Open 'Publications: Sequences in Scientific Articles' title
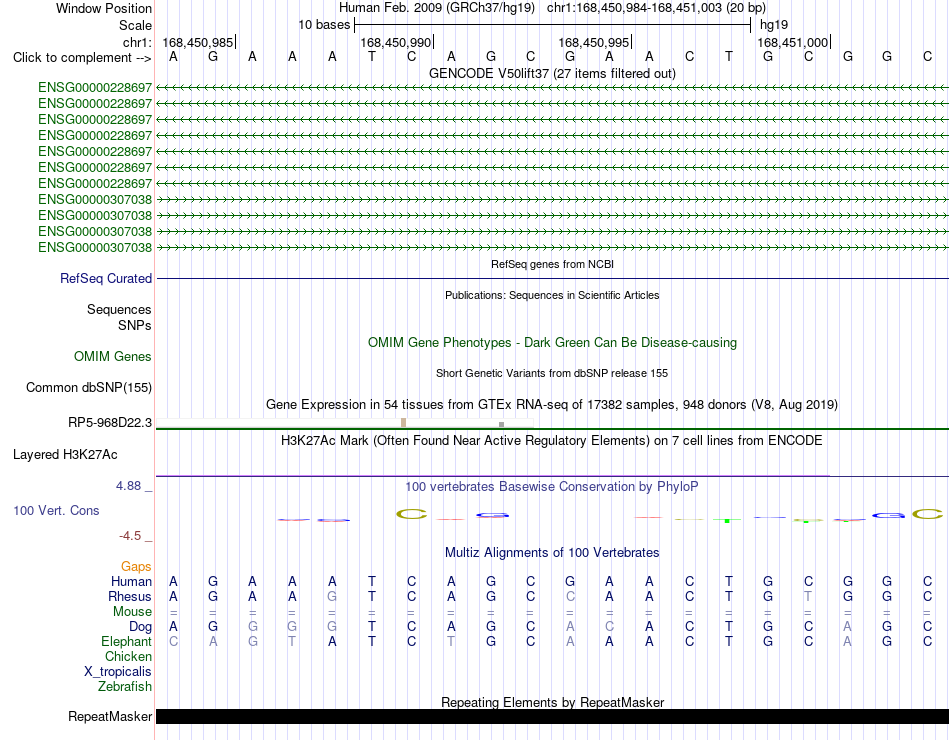The image size is (950, 740). [x=552, y=295]
